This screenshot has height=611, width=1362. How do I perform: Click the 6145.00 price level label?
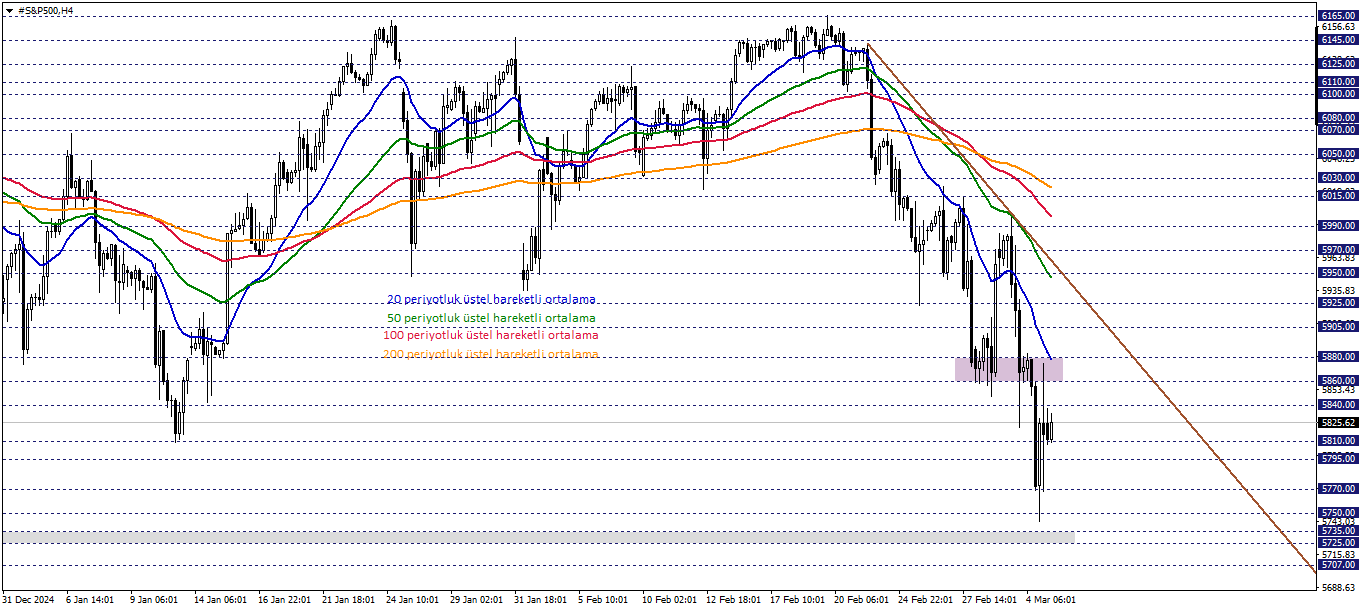coord(1338,39)
